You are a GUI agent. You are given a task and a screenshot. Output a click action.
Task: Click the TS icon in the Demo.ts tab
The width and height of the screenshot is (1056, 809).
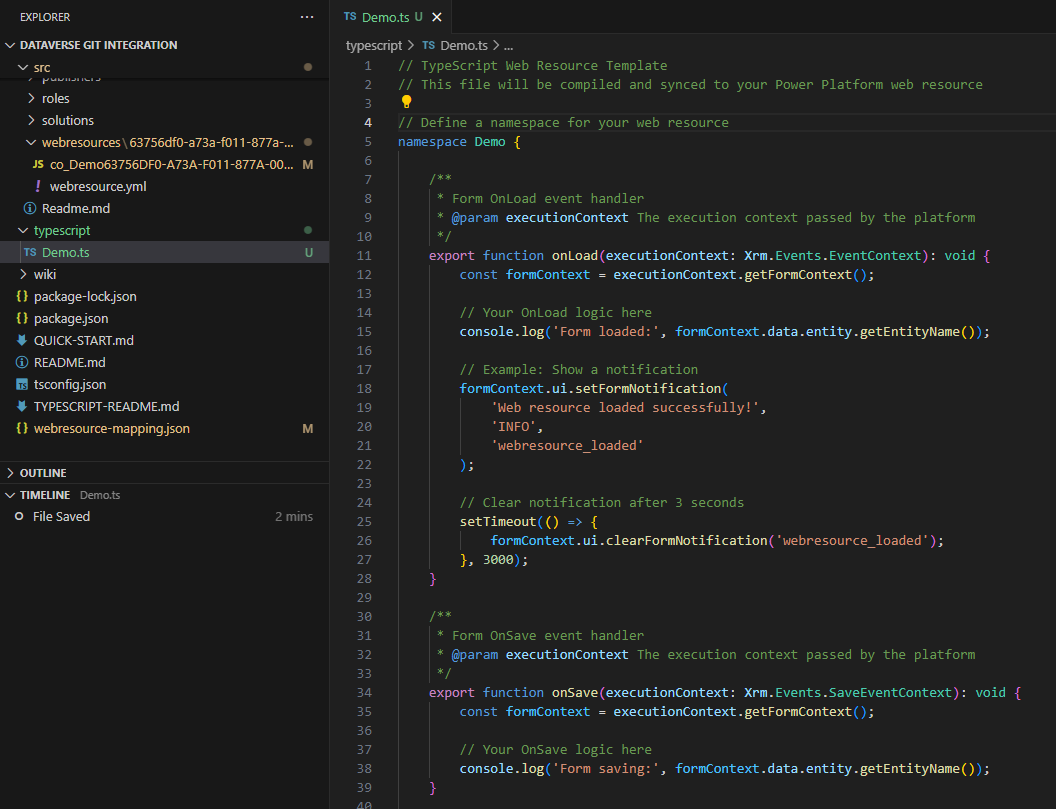tap(350, 17)
